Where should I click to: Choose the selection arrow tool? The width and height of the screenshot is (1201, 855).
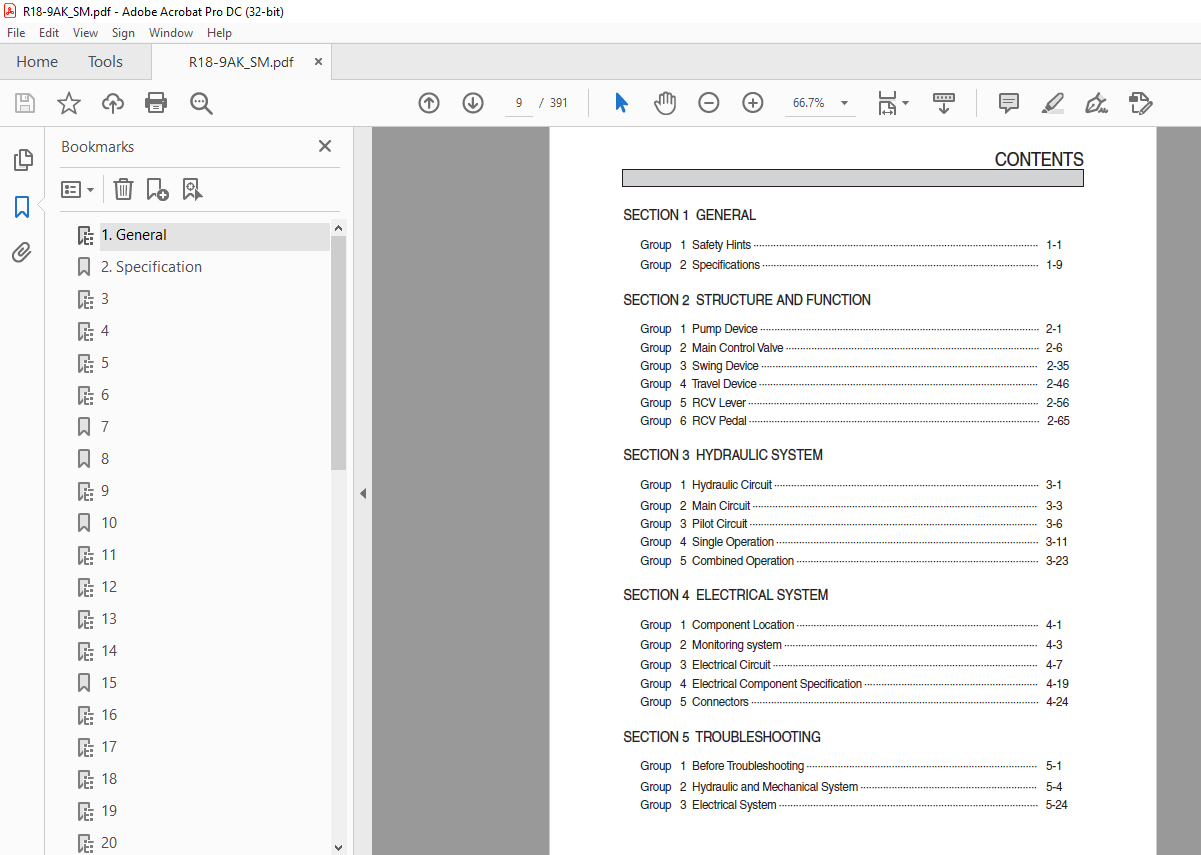pyautogui.click(x=621, y=103)
